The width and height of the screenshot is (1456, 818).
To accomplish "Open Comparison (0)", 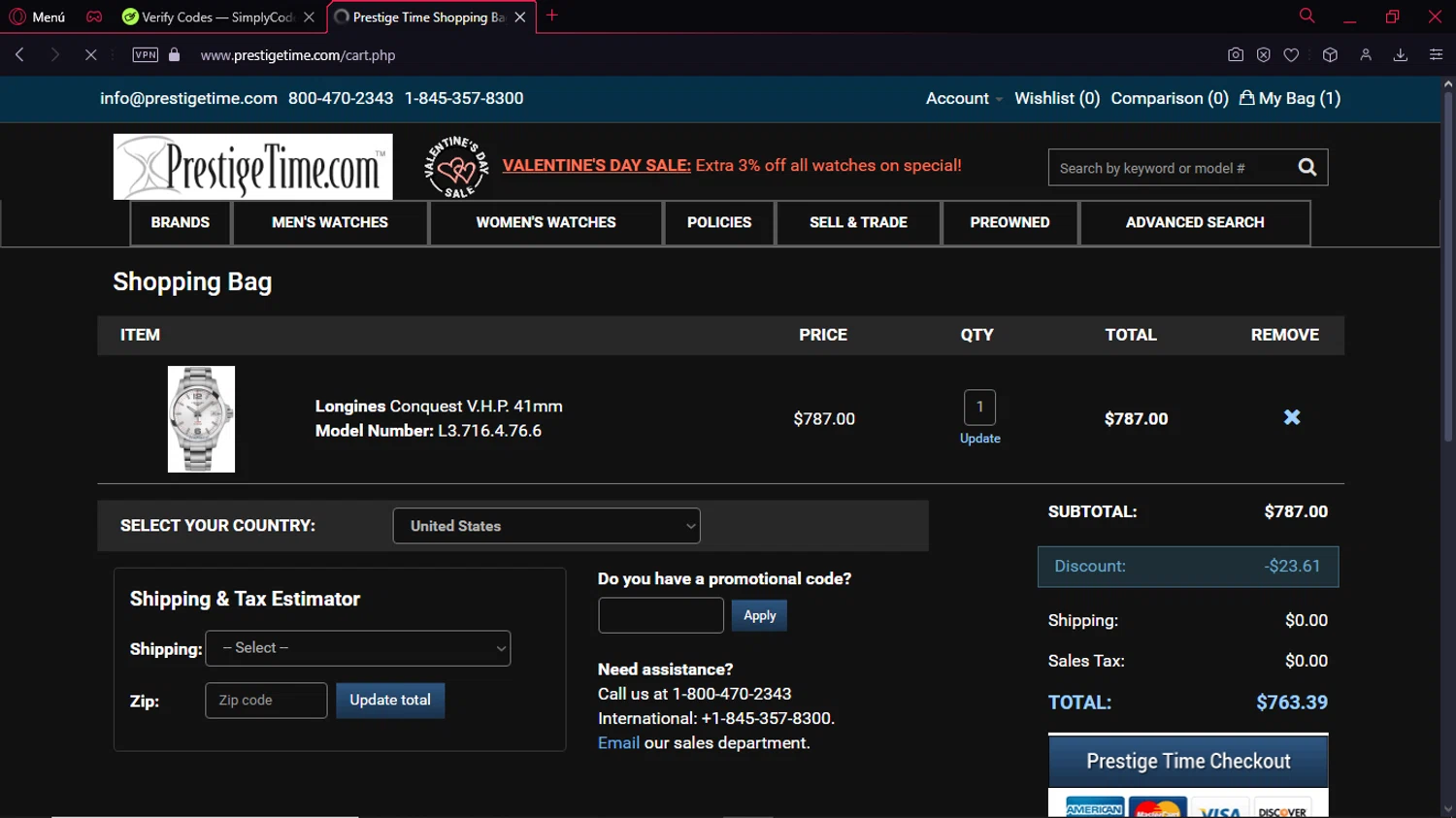I will (x=1170, y=98).
